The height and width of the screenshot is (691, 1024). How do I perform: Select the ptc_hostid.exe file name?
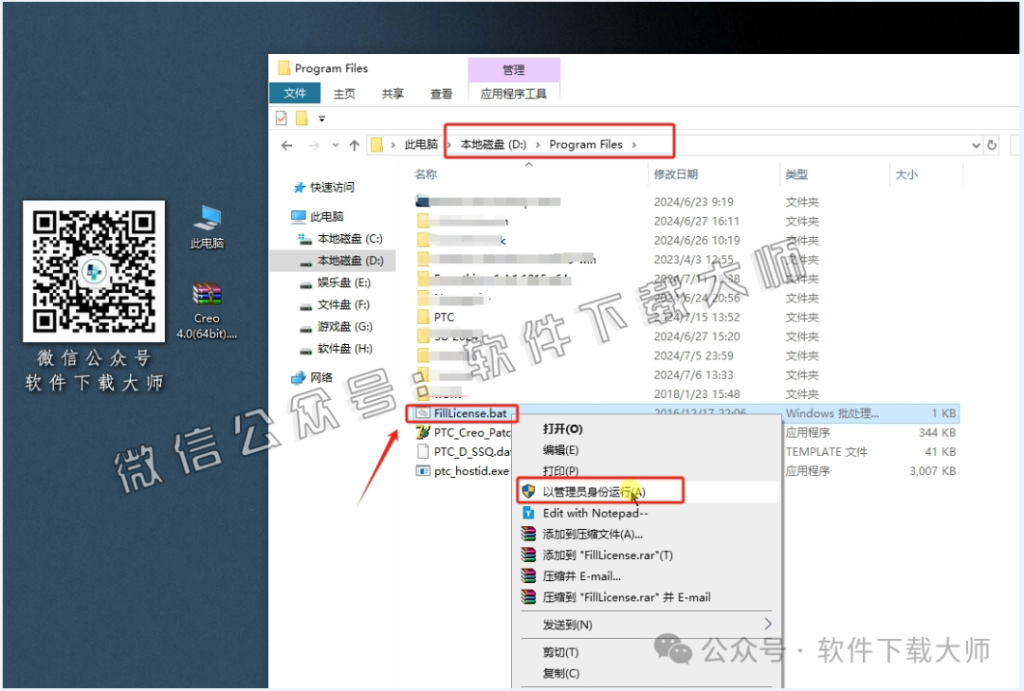472,471
